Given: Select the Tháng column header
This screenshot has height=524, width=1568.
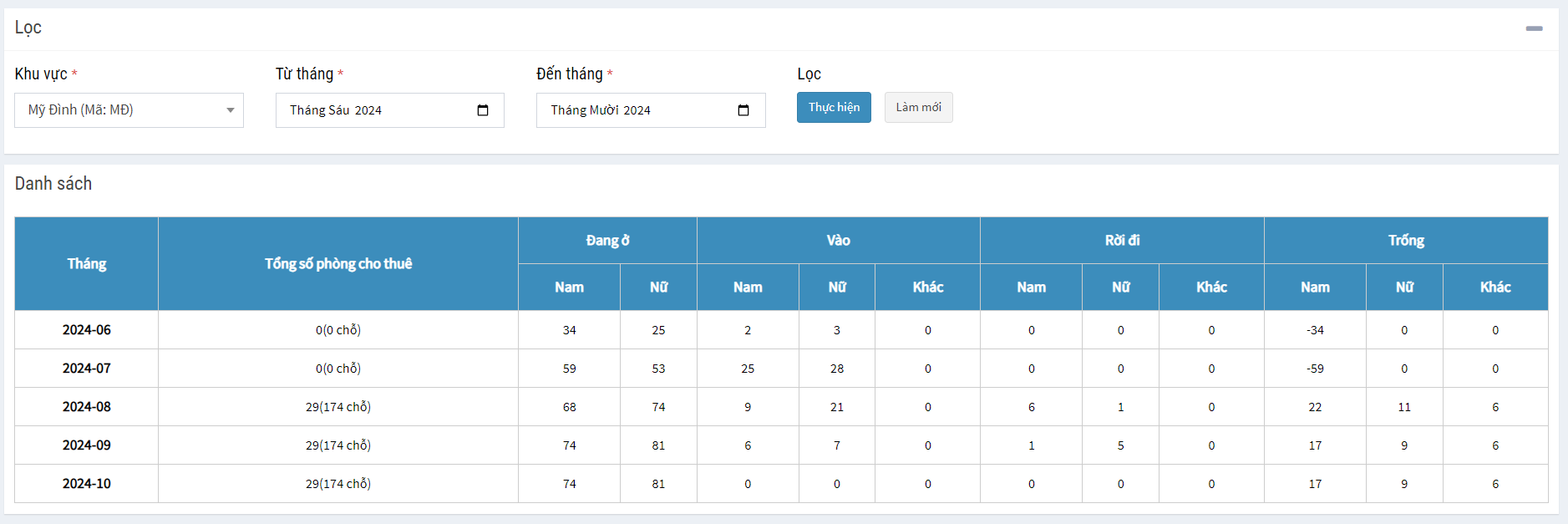Looking at the screenshot, I should (87, 264).
